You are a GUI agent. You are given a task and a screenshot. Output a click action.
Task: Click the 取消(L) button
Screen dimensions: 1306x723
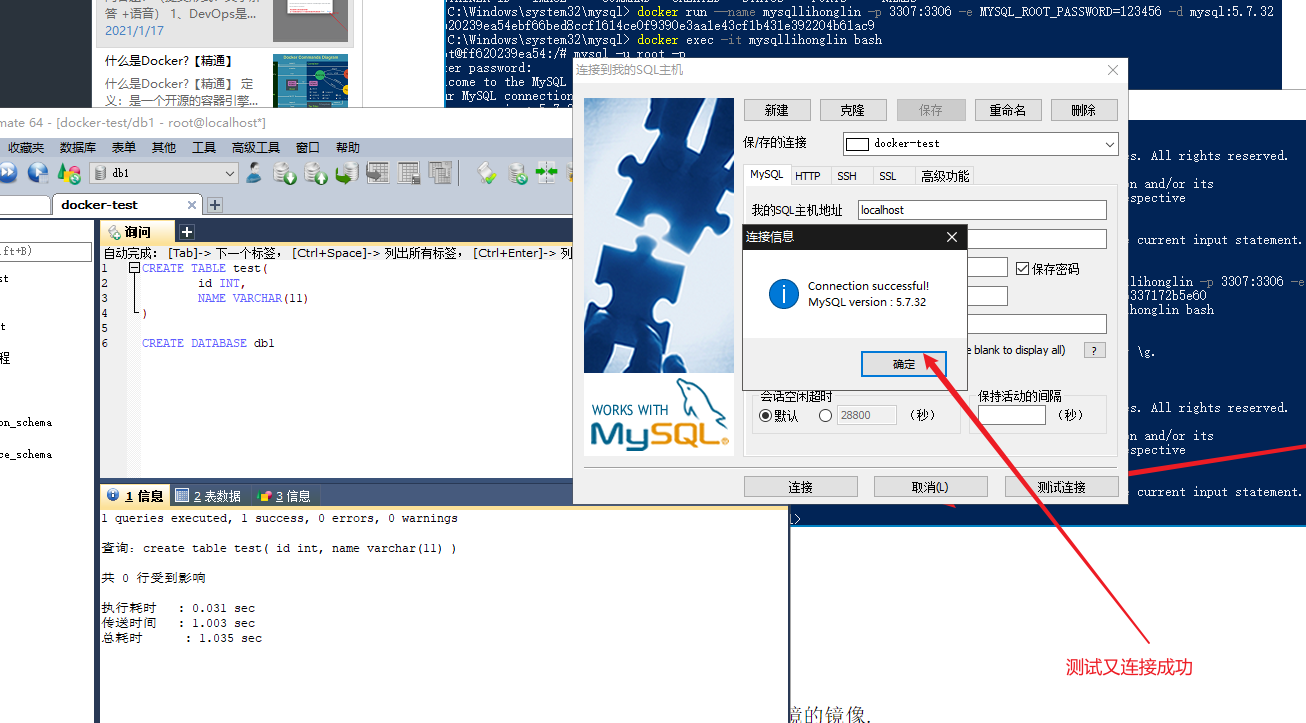(931, 487)
